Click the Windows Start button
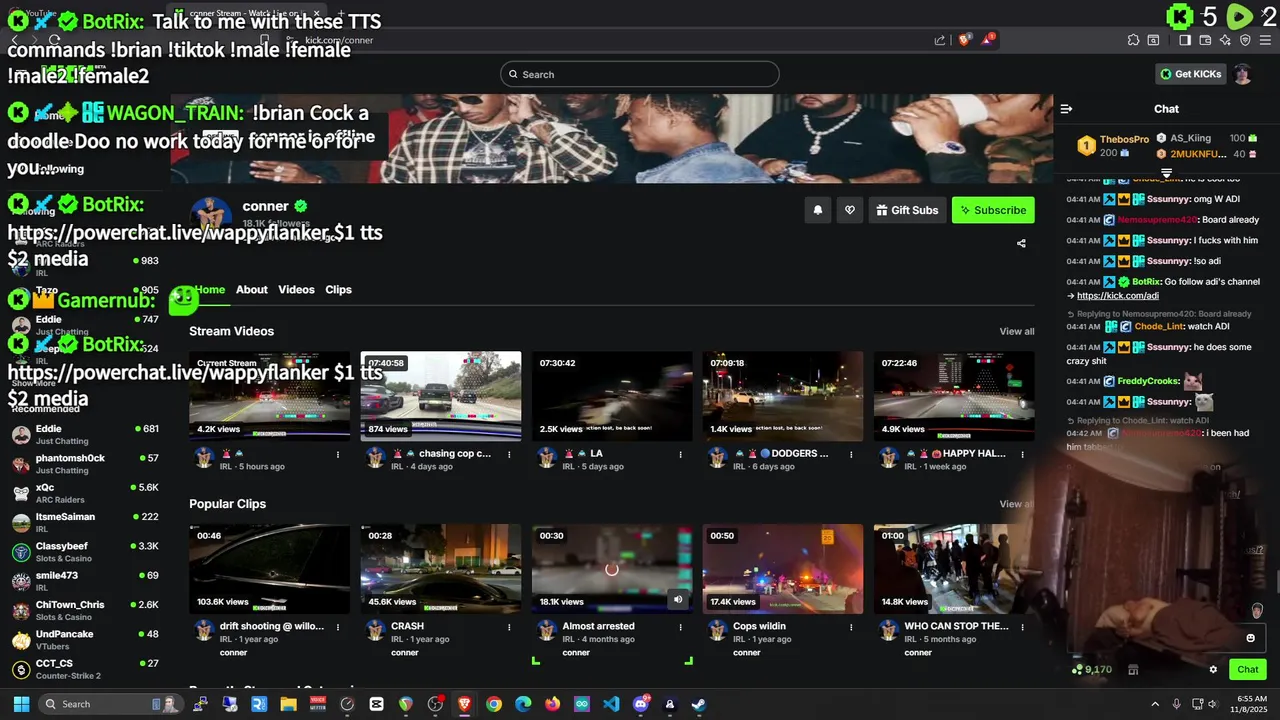 tap(19, 704)
